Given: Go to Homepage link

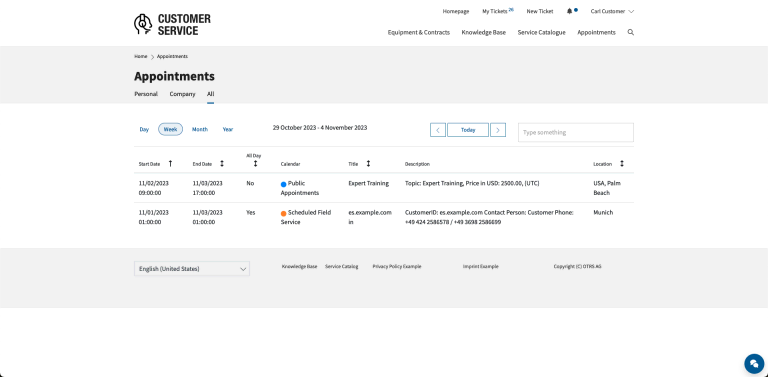Looking at the screenshot, I should pyautogui.click(x=456, y=11).
